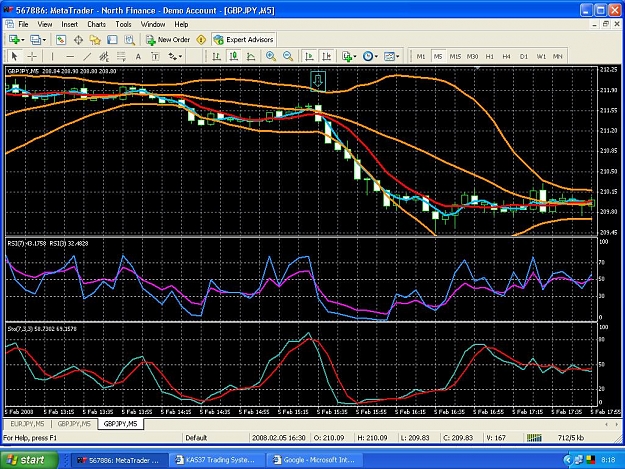Click the 'Default' profile in status bar
This screenshot has height=469, width=625.
click(196, 438)
